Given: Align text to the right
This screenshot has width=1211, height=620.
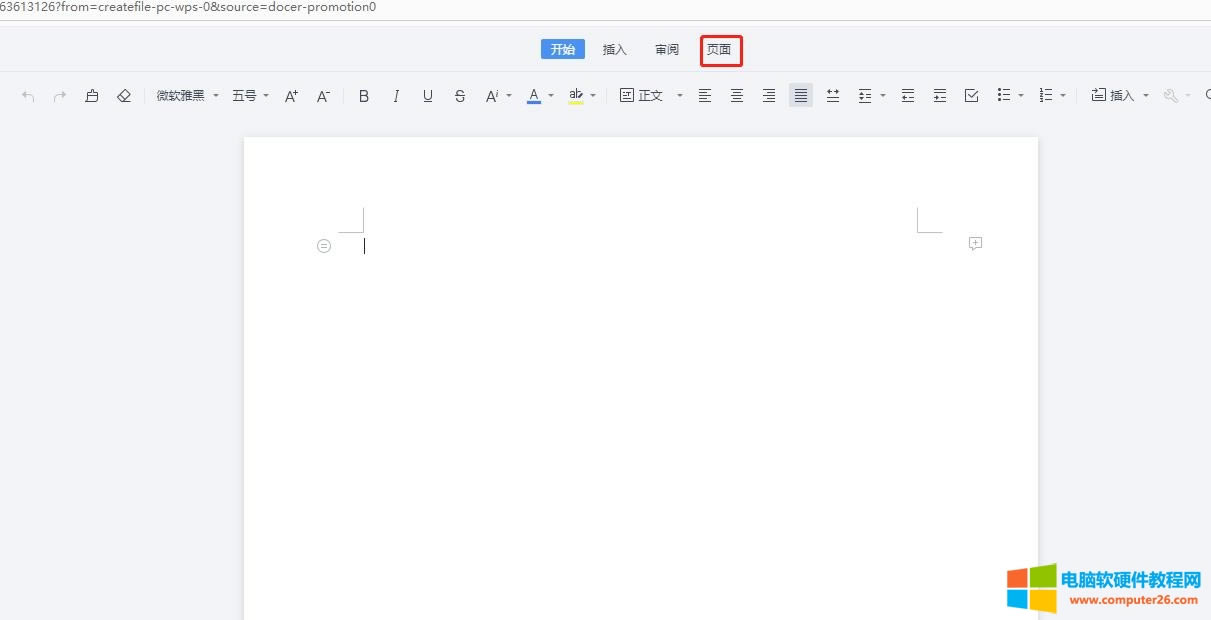Looking at the screenshot, I should pyautogui.click(x=769, y=96).
